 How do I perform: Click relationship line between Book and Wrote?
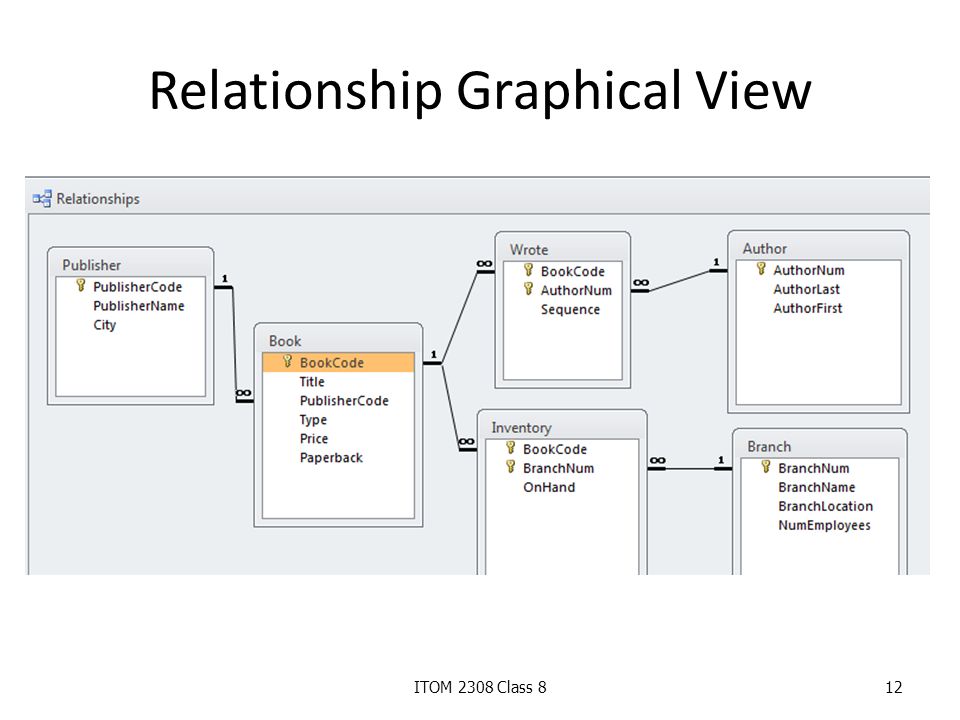[459, 317]
